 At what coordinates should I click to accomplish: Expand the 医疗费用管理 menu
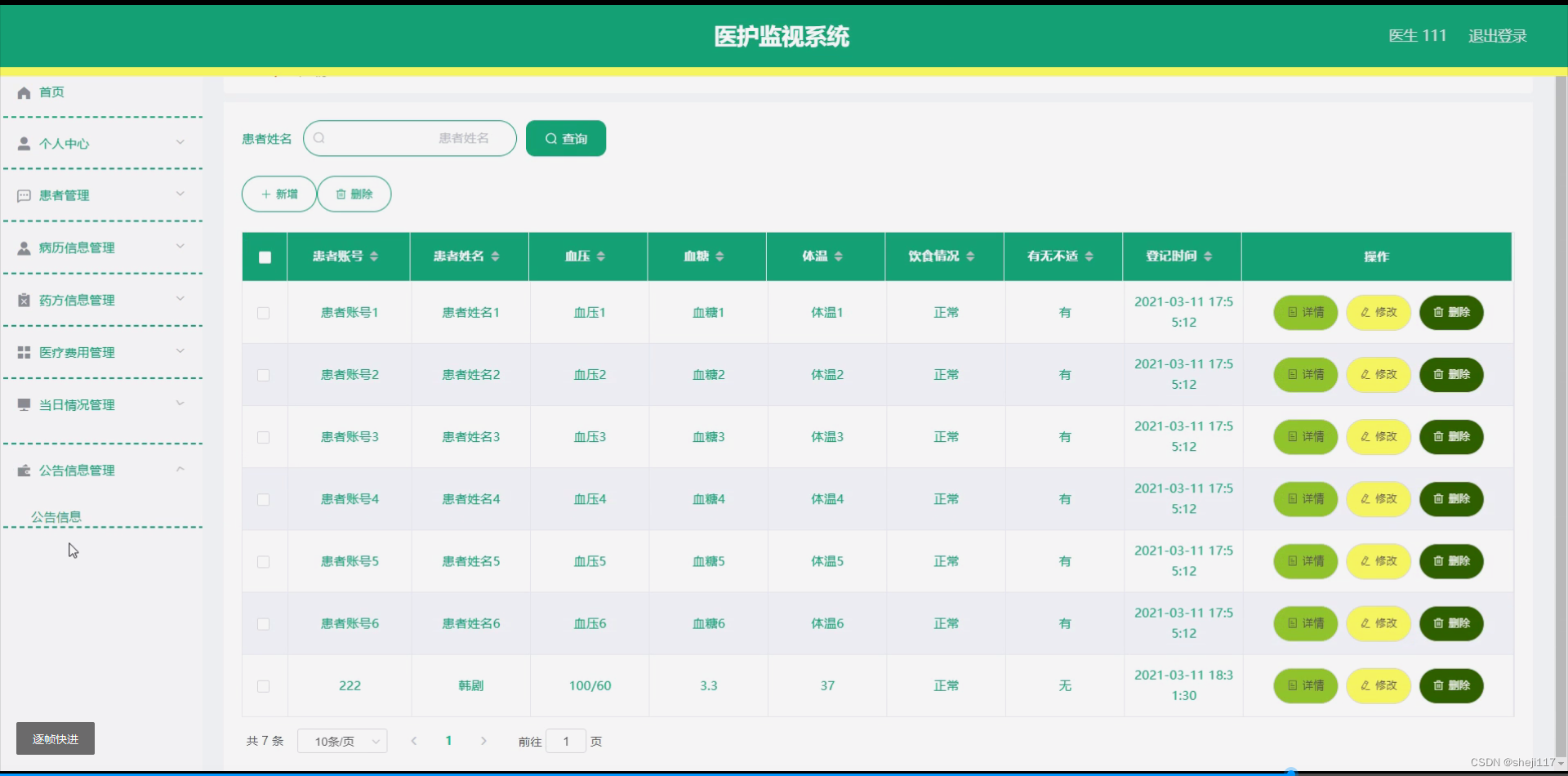click(103, 352)
